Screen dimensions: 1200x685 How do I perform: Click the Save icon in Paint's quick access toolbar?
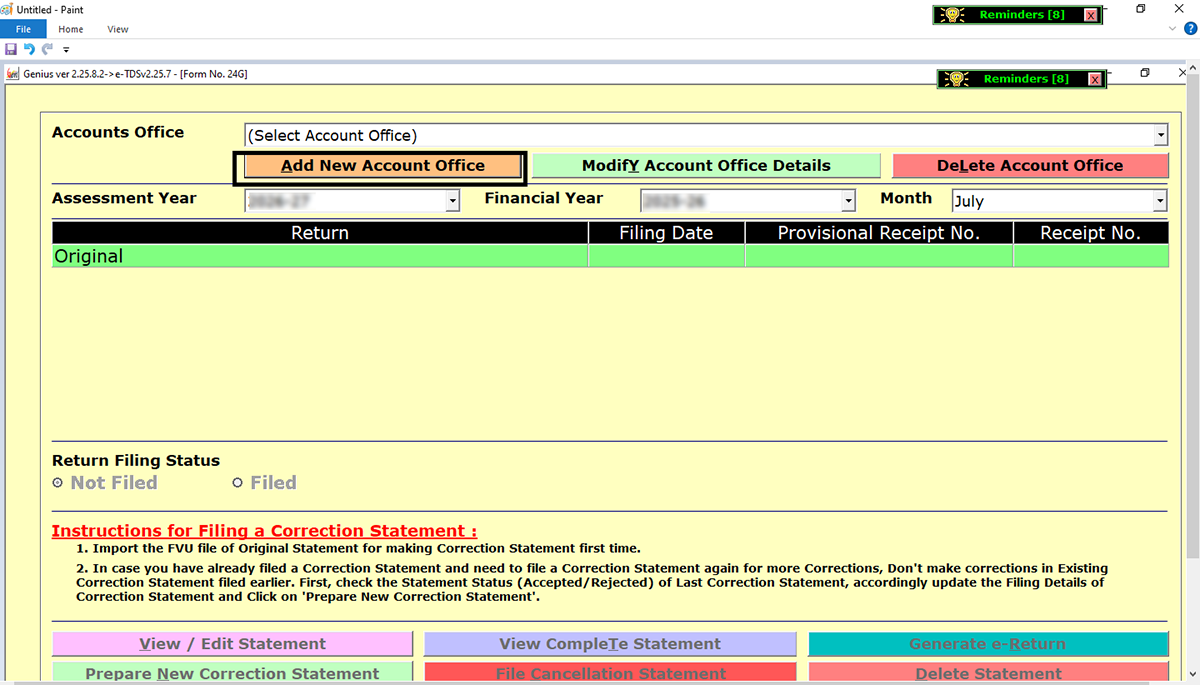pos(11,49)
